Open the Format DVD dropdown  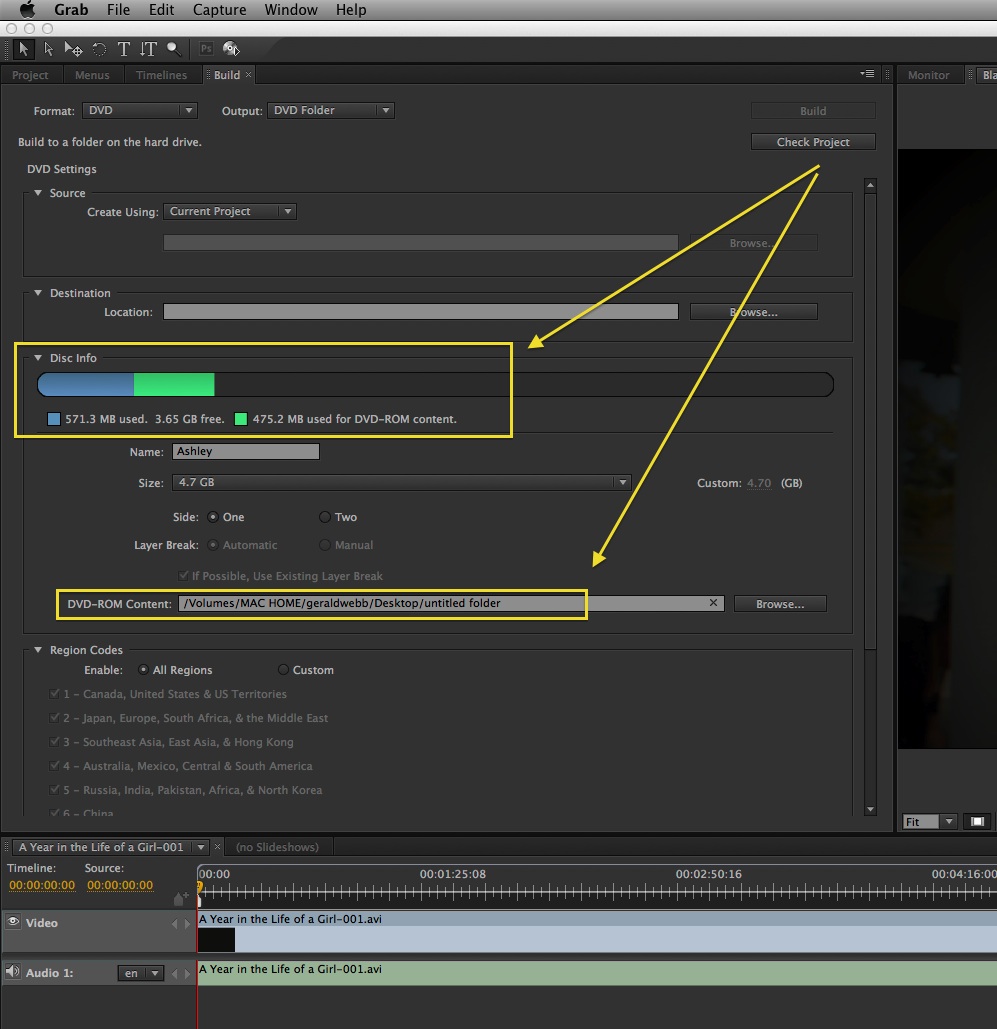pos(139,110)
